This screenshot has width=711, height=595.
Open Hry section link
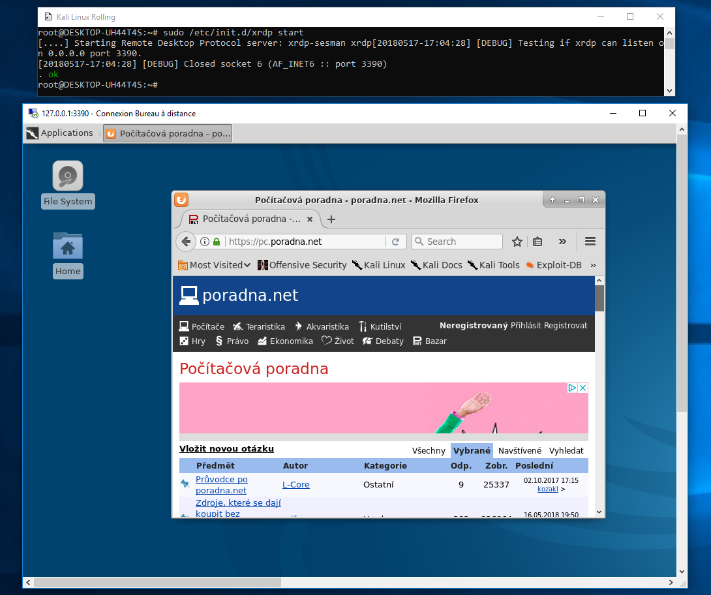(x=192, y=341)
